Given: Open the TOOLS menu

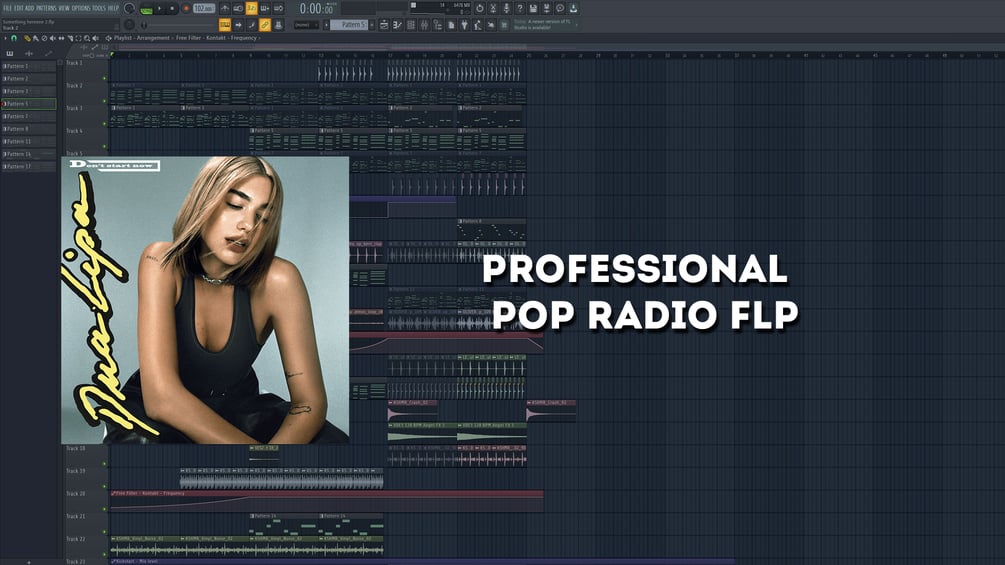Looking at the screenshot, I should (99, 8).
